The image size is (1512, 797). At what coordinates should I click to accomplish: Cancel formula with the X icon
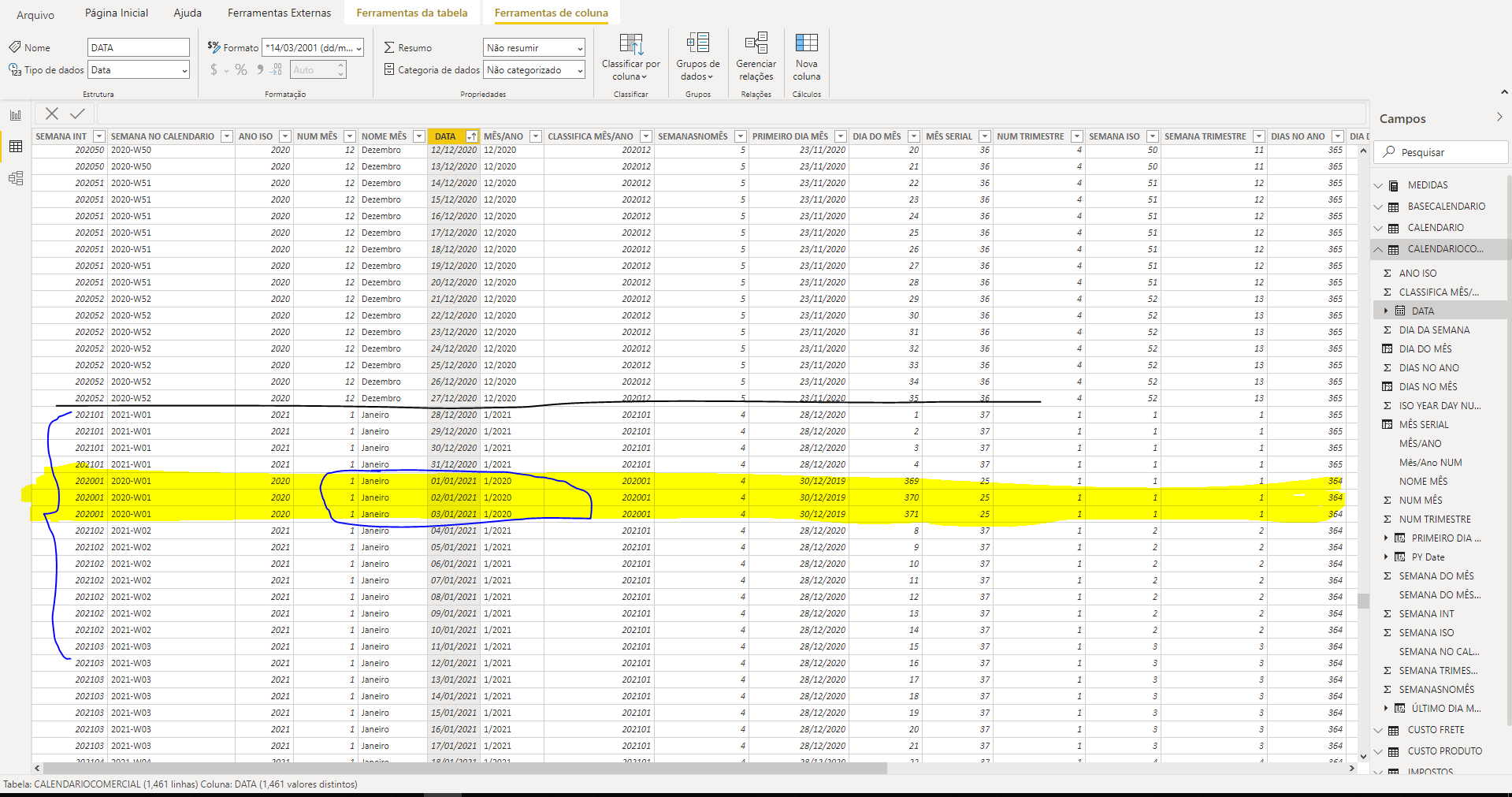[x=52, y=114]
